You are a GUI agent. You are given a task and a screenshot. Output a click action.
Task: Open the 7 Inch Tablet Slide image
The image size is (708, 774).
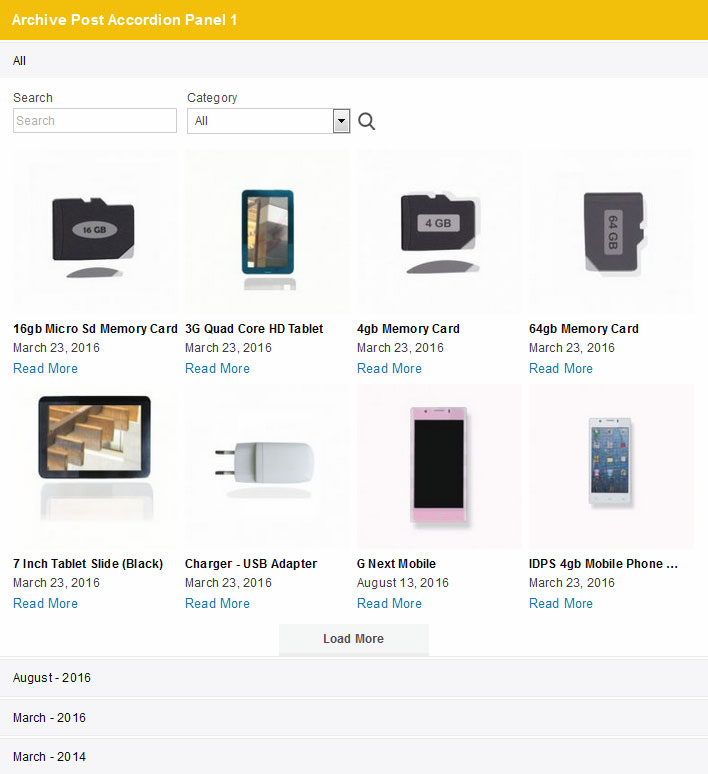click(x=95, y=466)
